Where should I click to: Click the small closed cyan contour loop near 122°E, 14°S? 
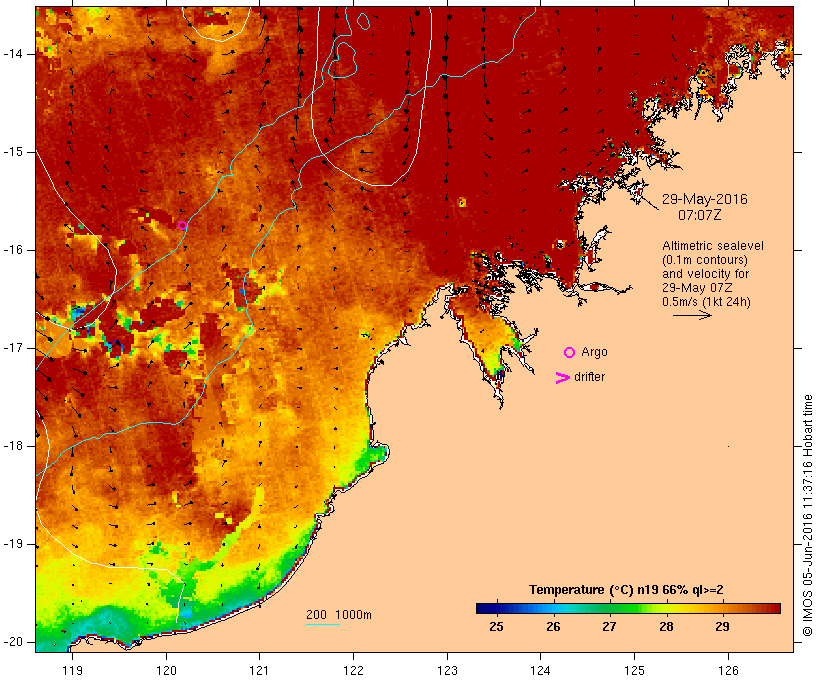pyautogui.click(x=342, y=60)
